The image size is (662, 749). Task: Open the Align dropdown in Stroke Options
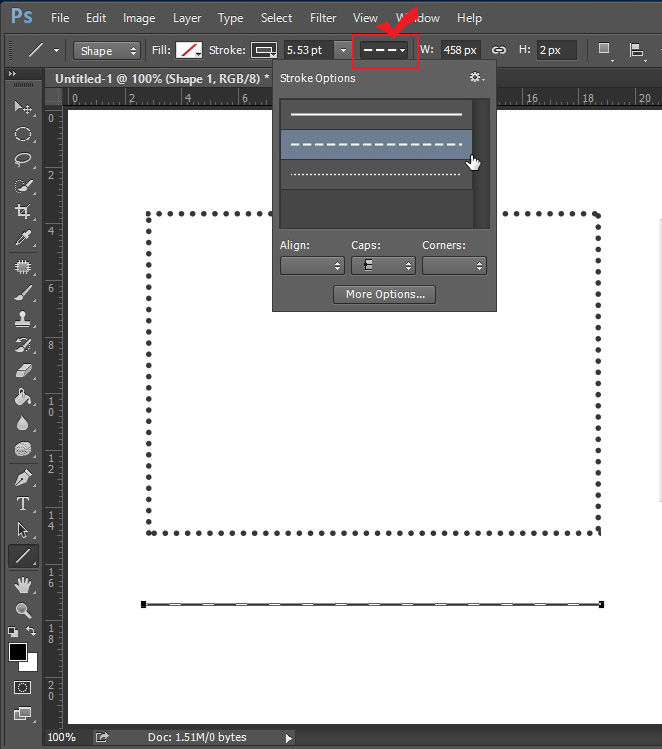[x=312, y=266]
